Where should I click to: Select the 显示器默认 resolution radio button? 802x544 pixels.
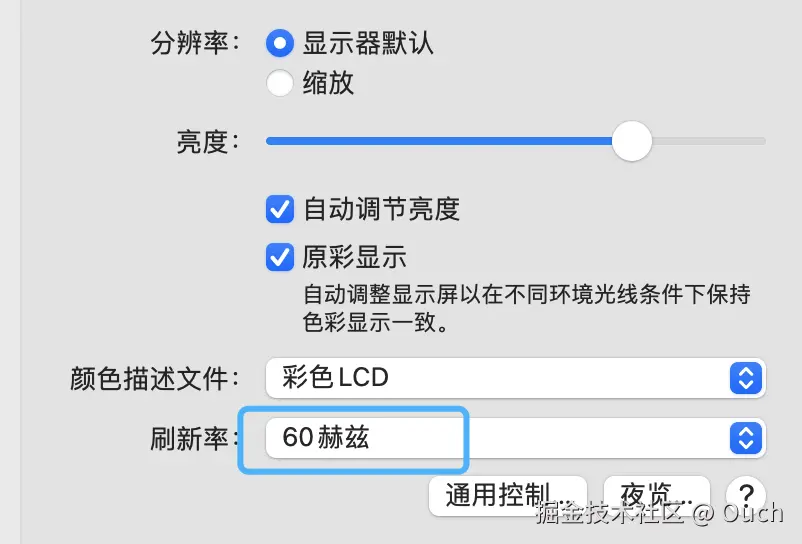[x=280, y=43]
